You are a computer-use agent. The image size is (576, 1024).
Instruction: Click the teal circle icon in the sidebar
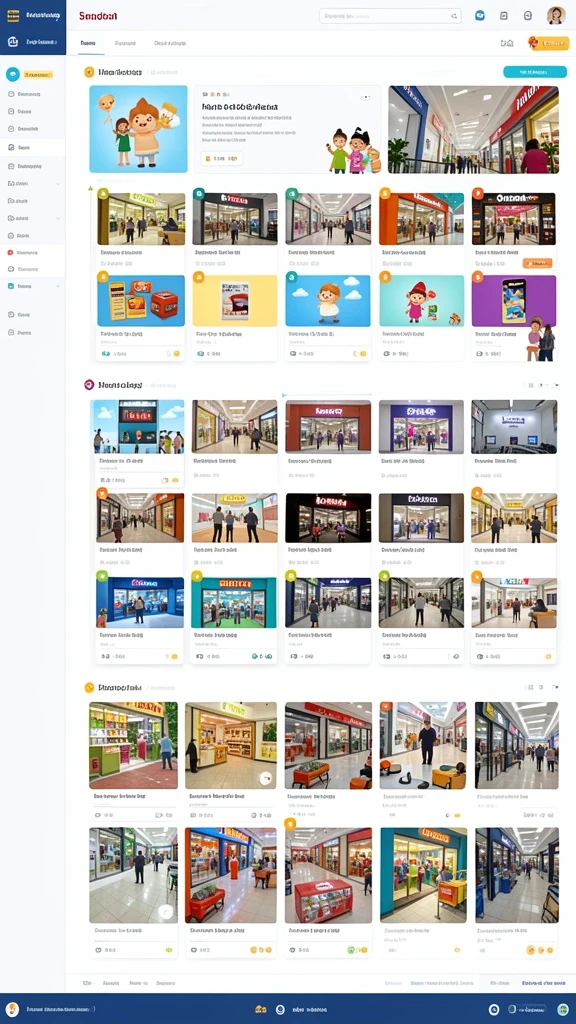pyautogui.click(x=12, y=74)
